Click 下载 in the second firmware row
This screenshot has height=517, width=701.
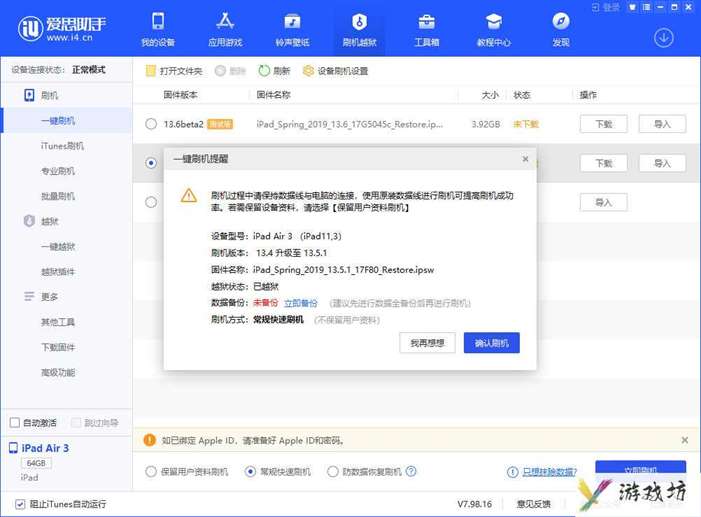604,163
